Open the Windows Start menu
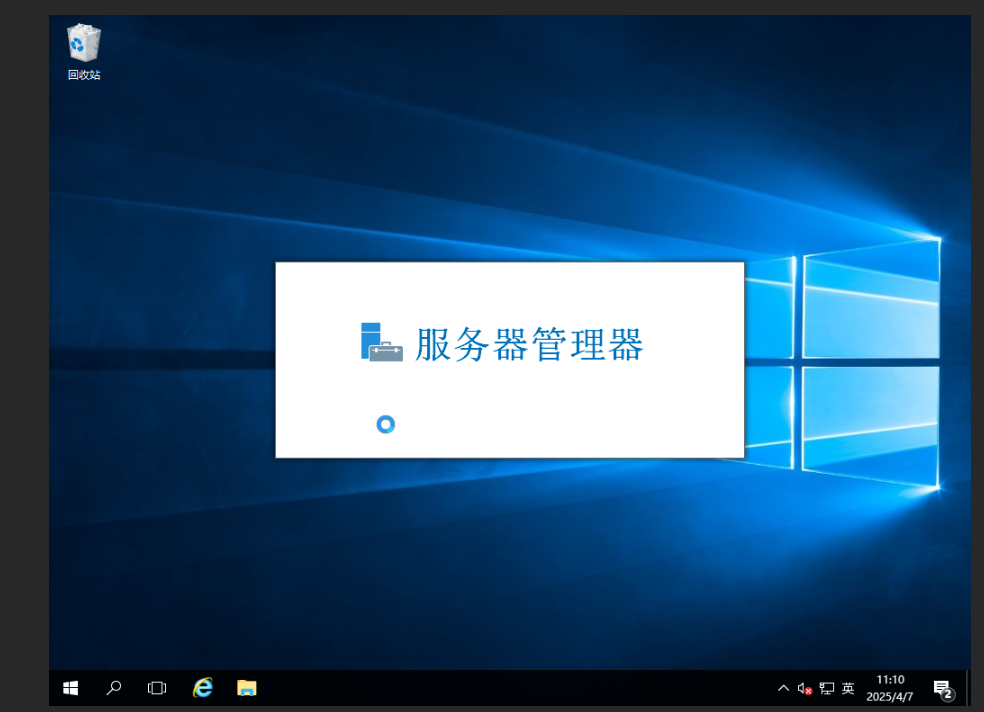This screenshot has height=712, width=984. pos(70,688)
